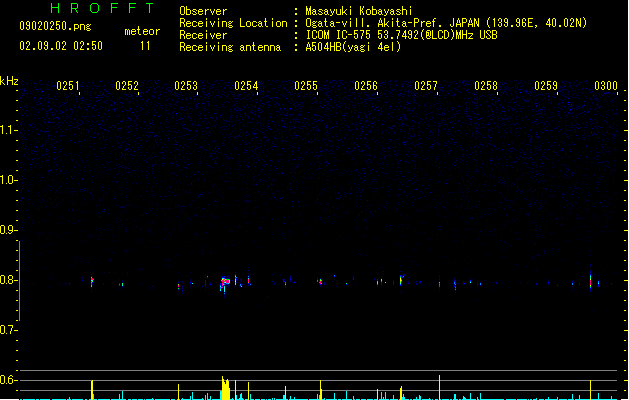Select the filename 09020250.png

click(x=55, y=26)
